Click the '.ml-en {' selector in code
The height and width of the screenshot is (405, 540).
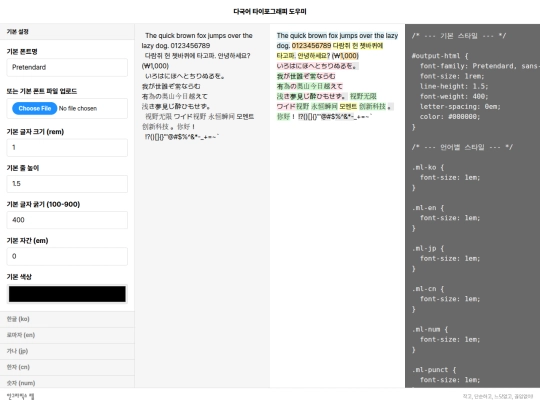pos(428,208)
